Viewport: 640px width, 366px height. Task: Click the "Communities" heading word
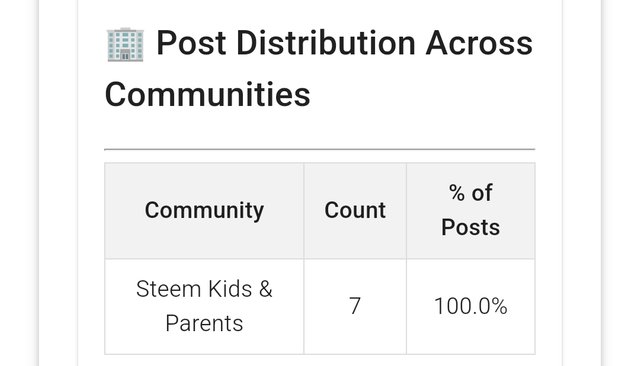(x=207, y=94)
